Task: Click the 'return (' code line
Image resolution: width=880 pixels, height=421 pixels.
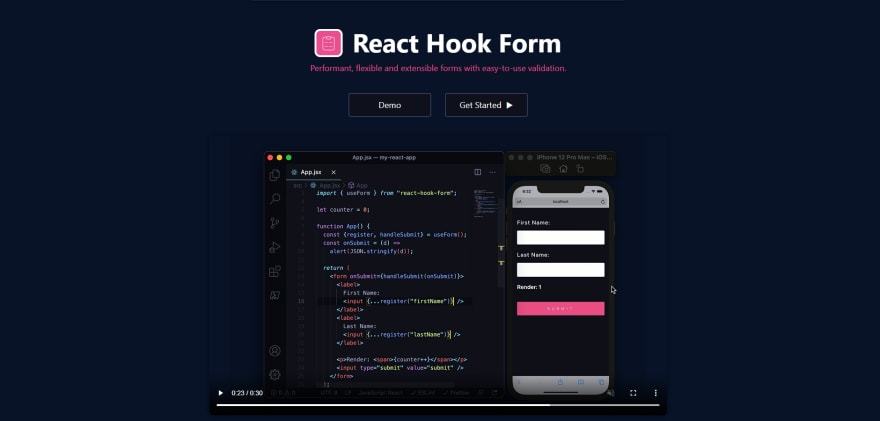Action: (337, 268)
